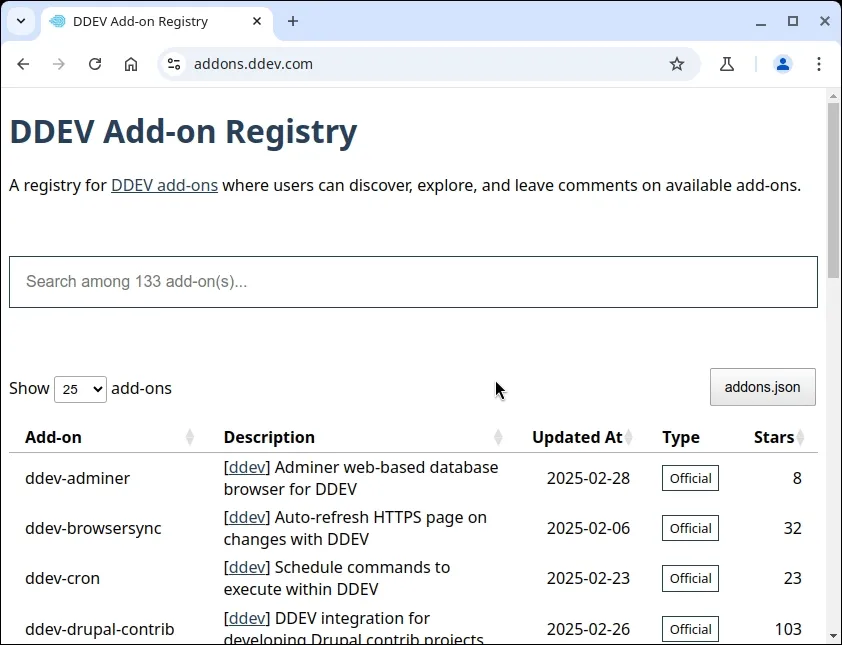The image size is (842, 645).
Task: Open a new browser tab
Action: coord(293,21)
